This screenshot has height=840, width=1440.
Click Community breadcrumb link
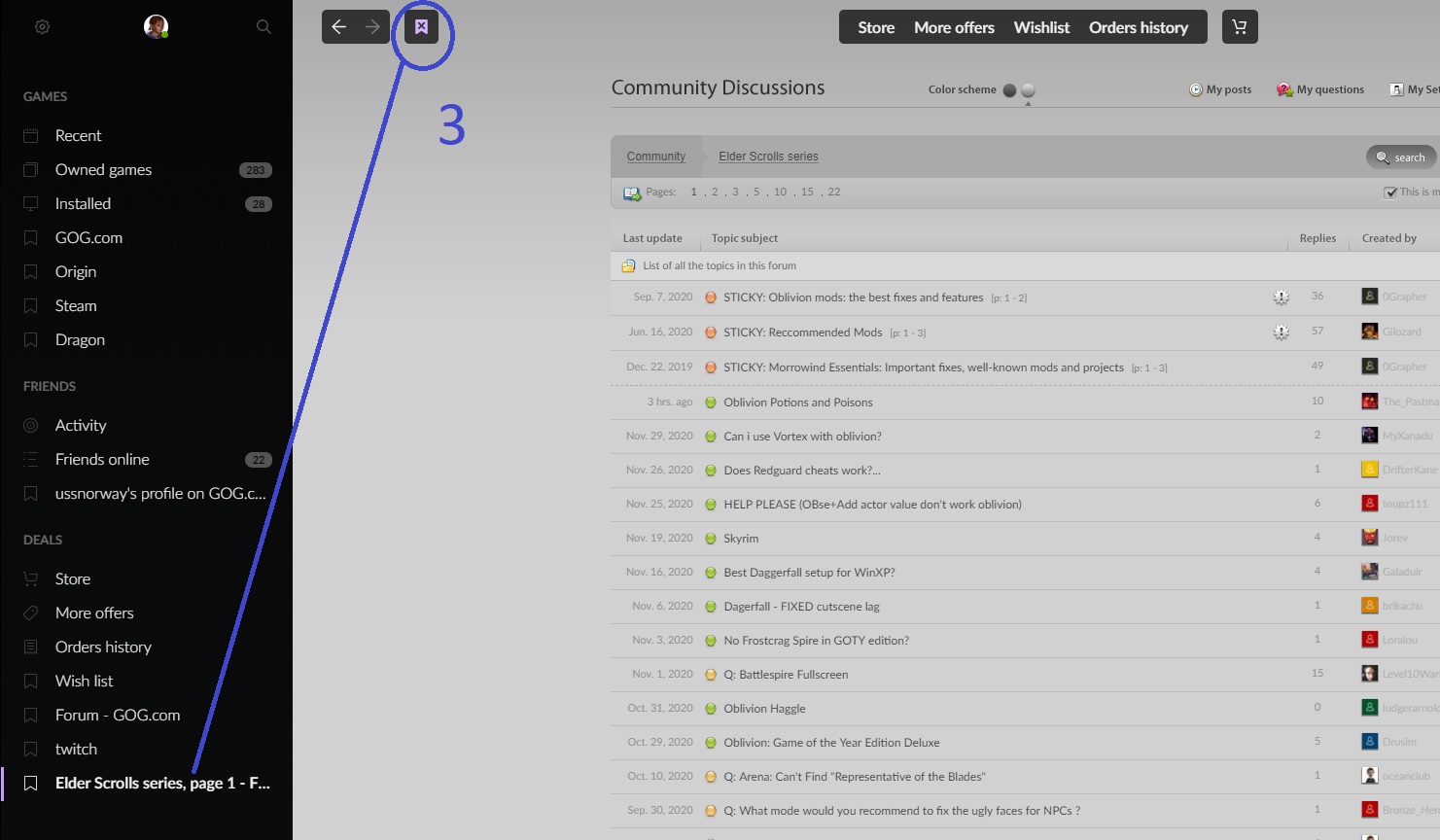point(655,157)
